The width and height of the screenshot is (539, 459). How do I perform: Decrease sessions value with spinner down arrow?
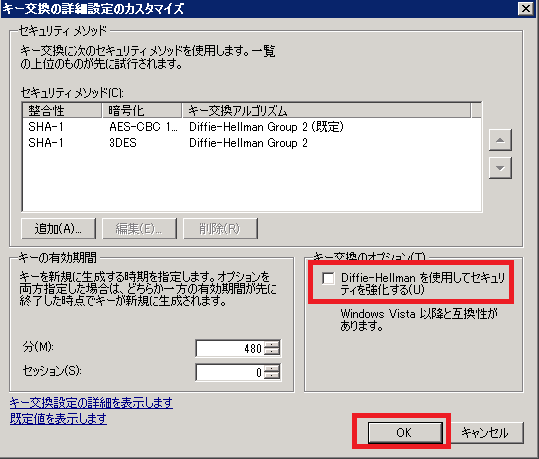272,376
